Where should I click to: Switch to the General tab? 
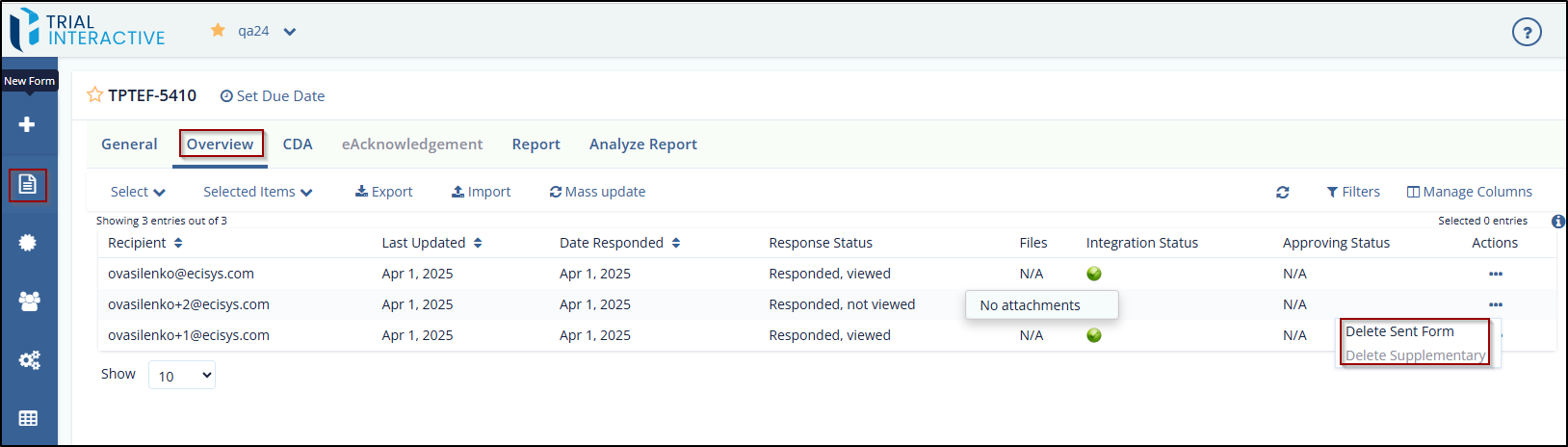(129, 145)
